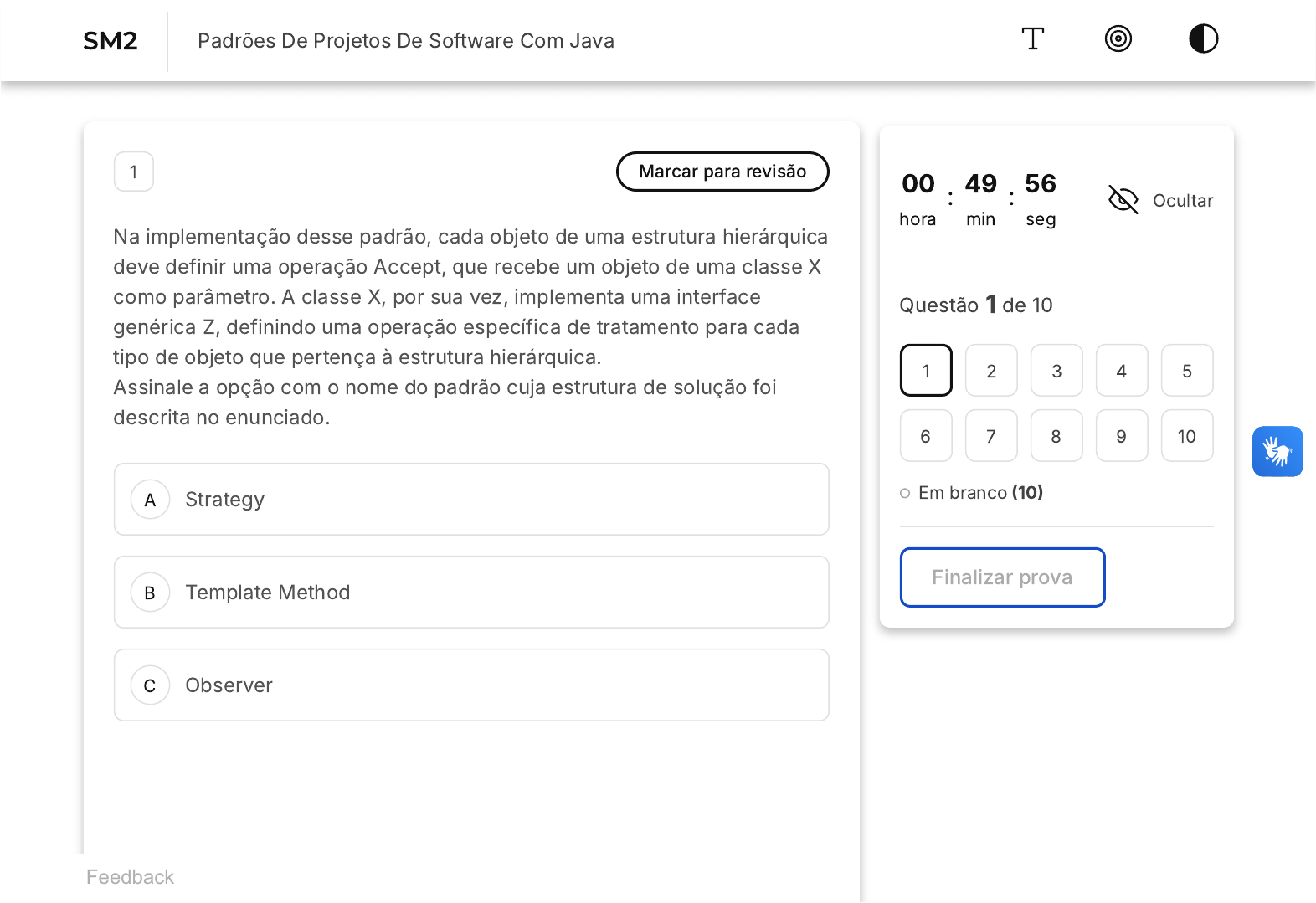Click the Finalizar prova button
Screen dimensions: 1316x903
click(x=1002, y=577)
